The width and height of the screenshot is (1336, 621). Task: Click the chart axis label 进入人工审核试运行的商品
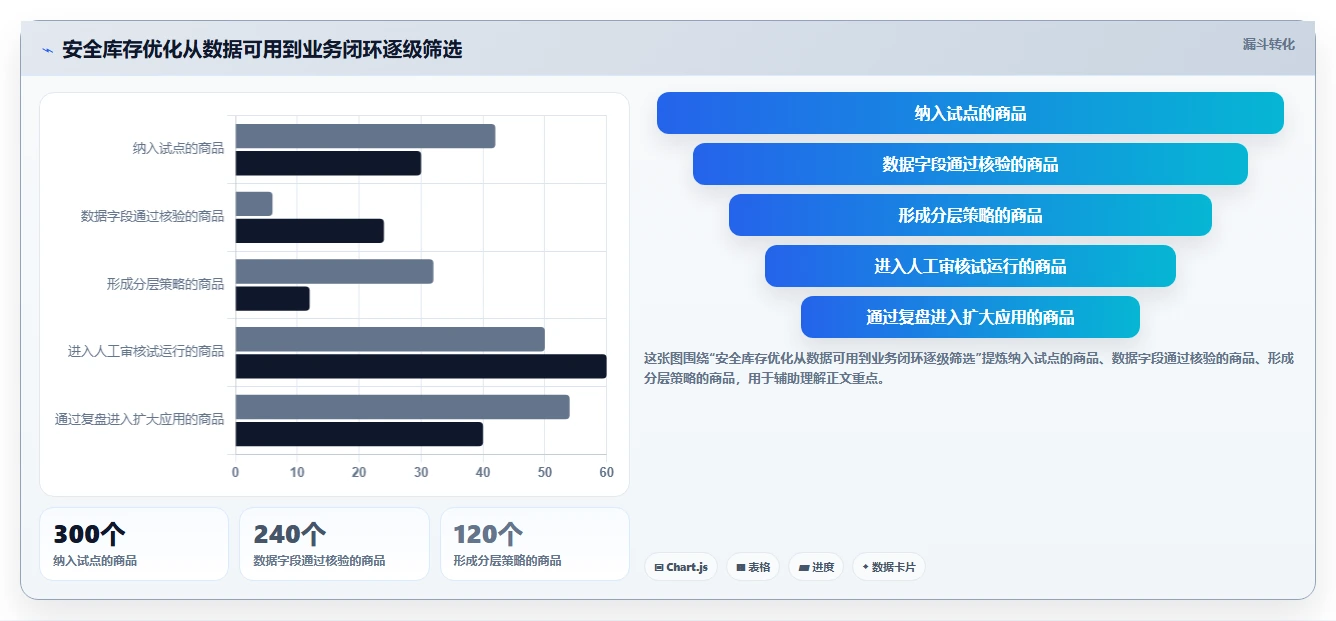[x=146, y=351]
